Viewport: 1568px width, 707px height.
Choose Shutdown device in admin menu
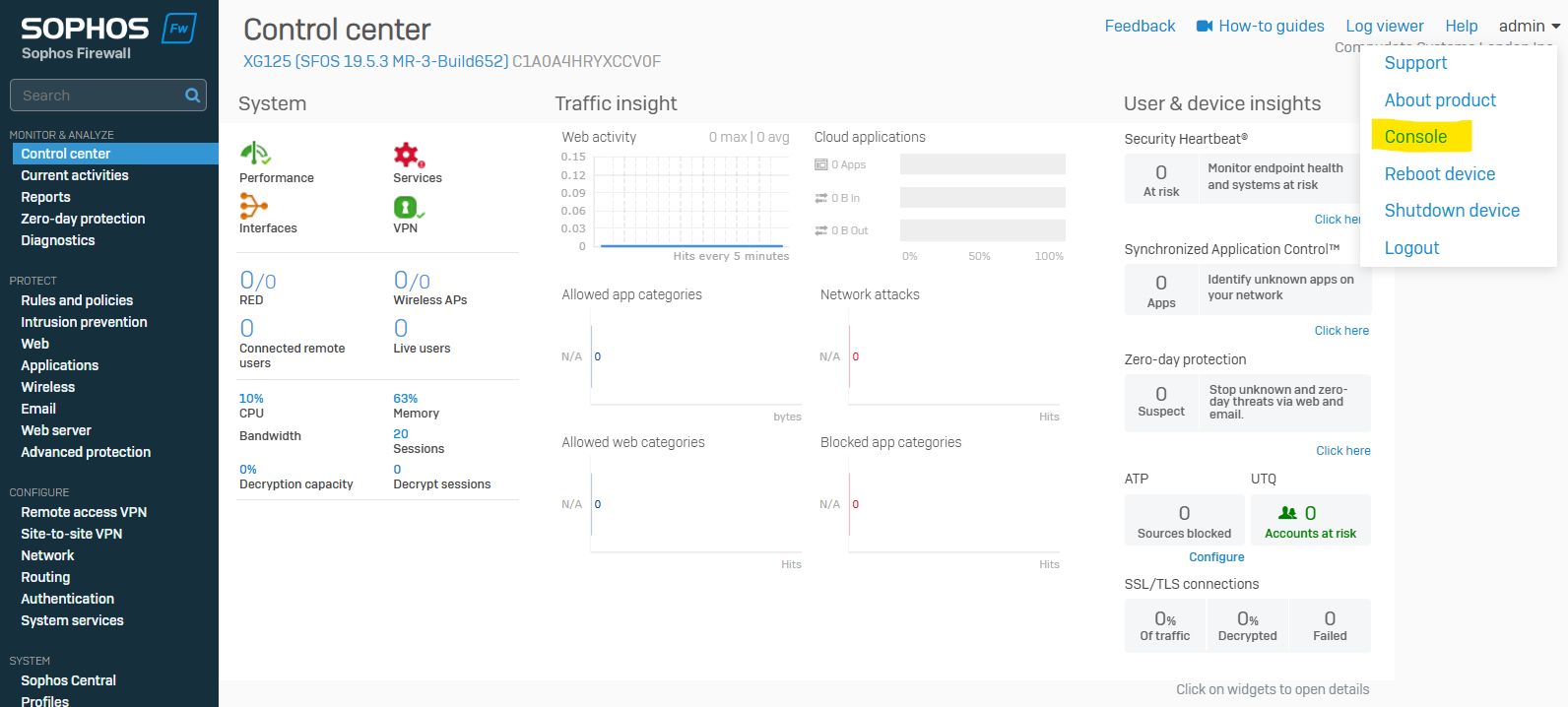coord(1452,211)
